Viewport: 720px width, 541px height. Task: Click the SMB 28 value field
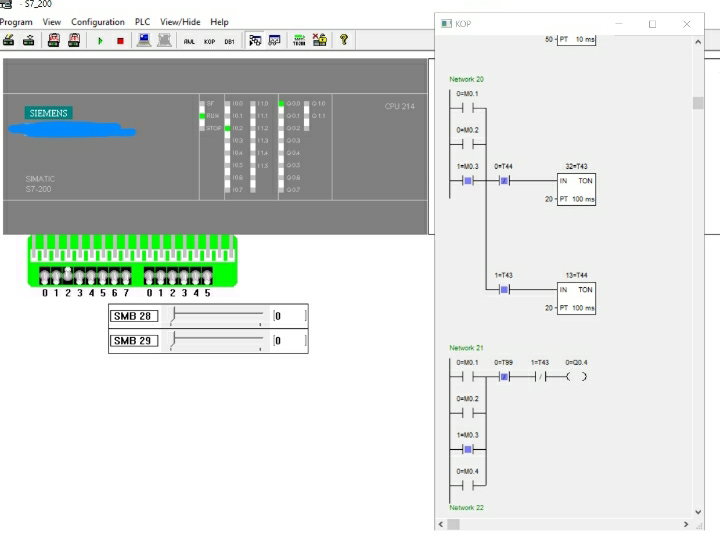tap(290, 316)
